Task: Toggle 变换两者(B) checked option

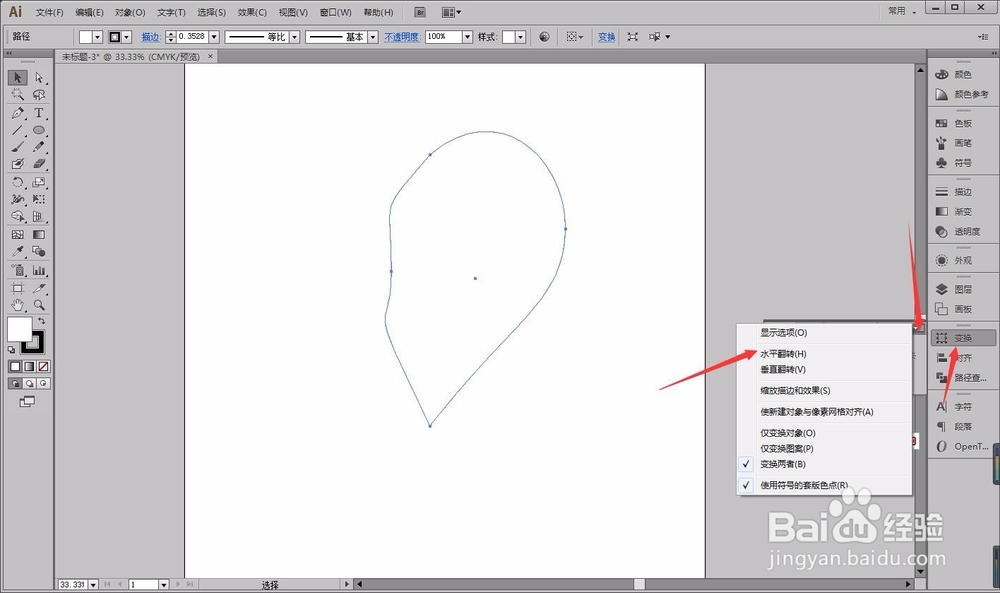Action: (824, 464)
